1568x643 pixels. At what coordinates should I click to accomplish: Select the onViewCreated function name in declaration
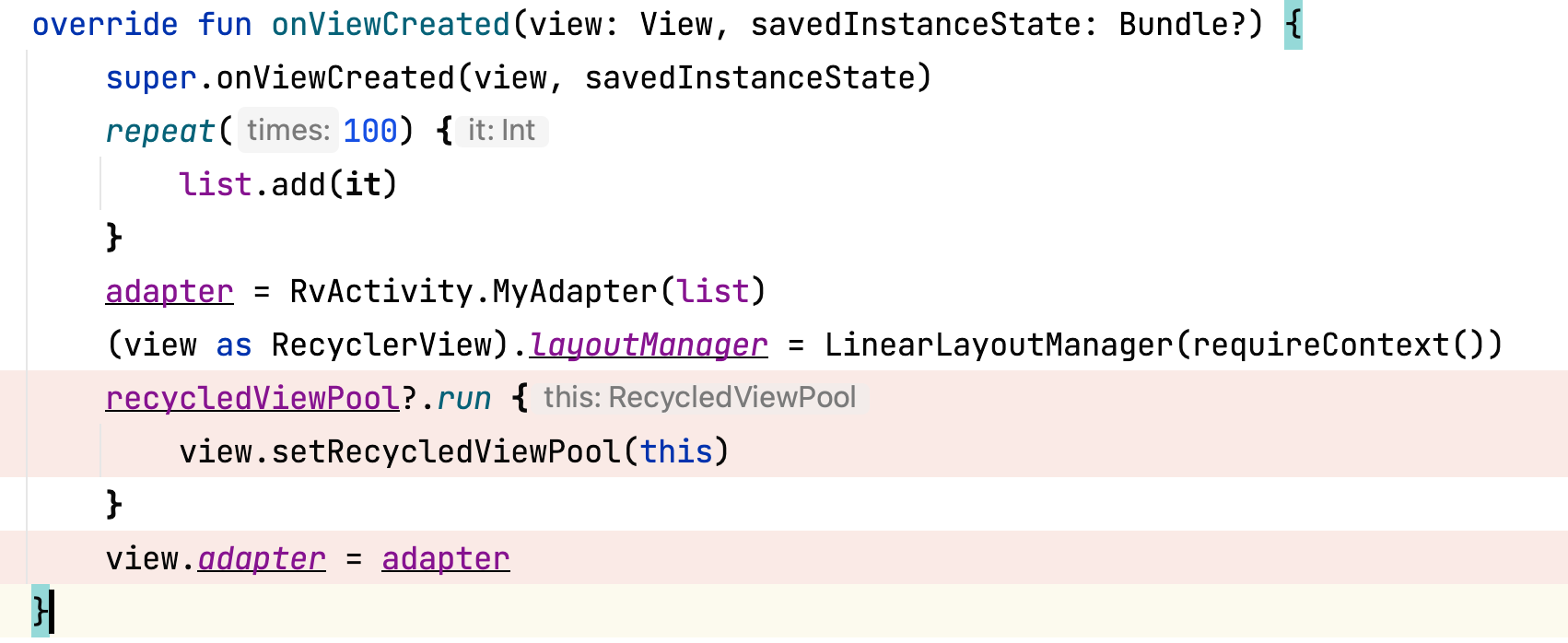pos(390,25)
